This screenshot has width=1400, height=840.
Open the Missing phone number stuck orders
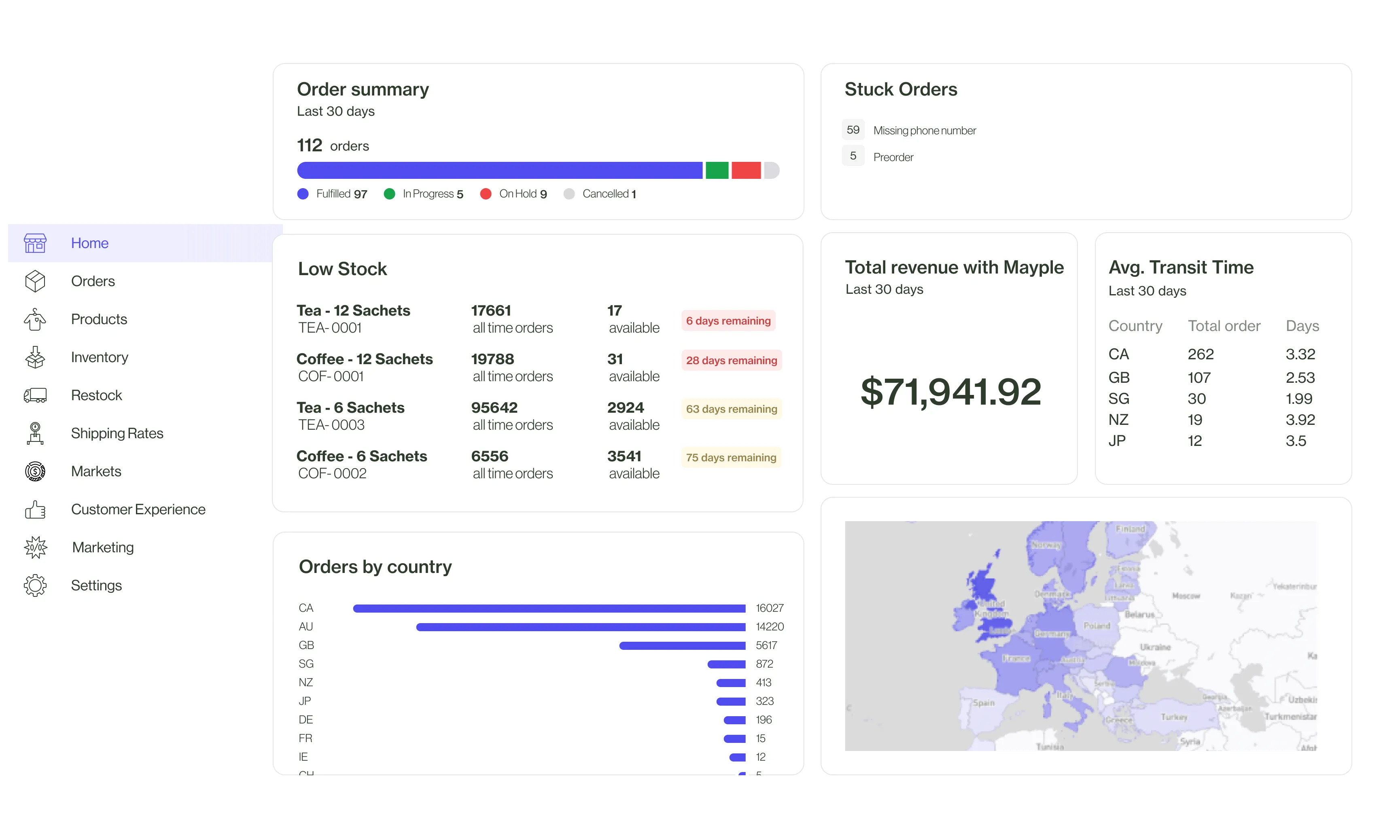[924, 131]
